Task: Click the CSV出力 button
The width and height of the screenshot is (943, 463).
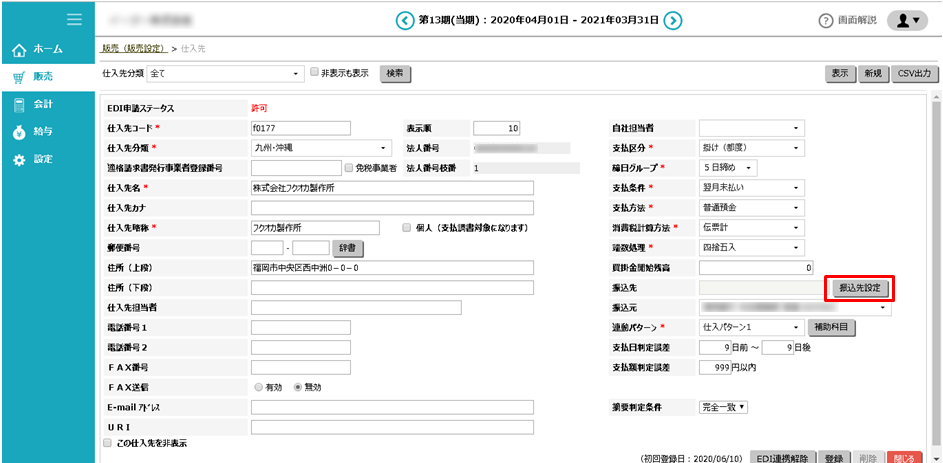Action: (x=914, y=74)
